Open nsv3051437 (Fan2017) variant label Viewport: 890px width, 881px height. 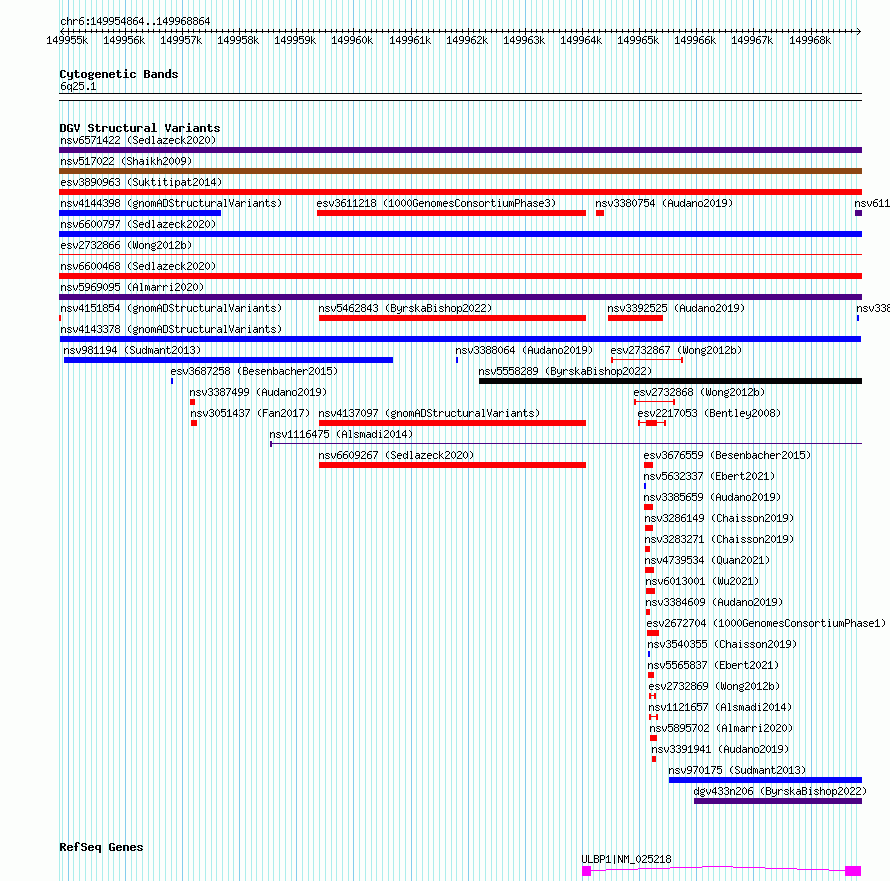click(x=250, y=413)
